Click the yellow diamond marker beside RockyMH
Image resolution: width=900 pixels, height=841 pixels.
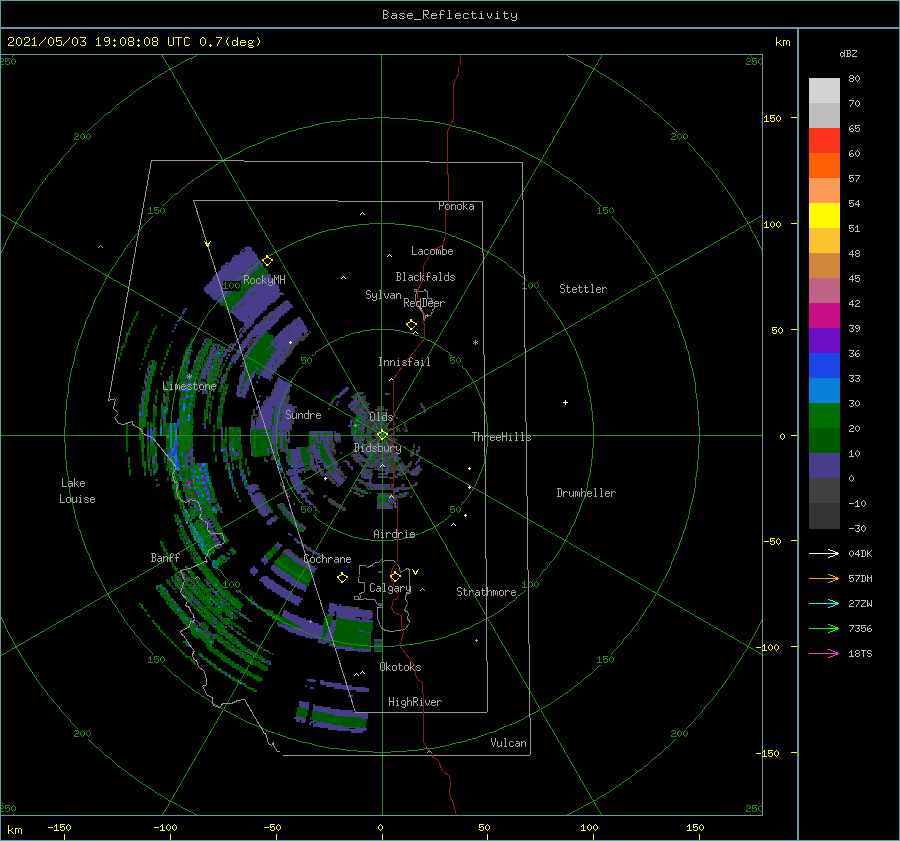267,261
